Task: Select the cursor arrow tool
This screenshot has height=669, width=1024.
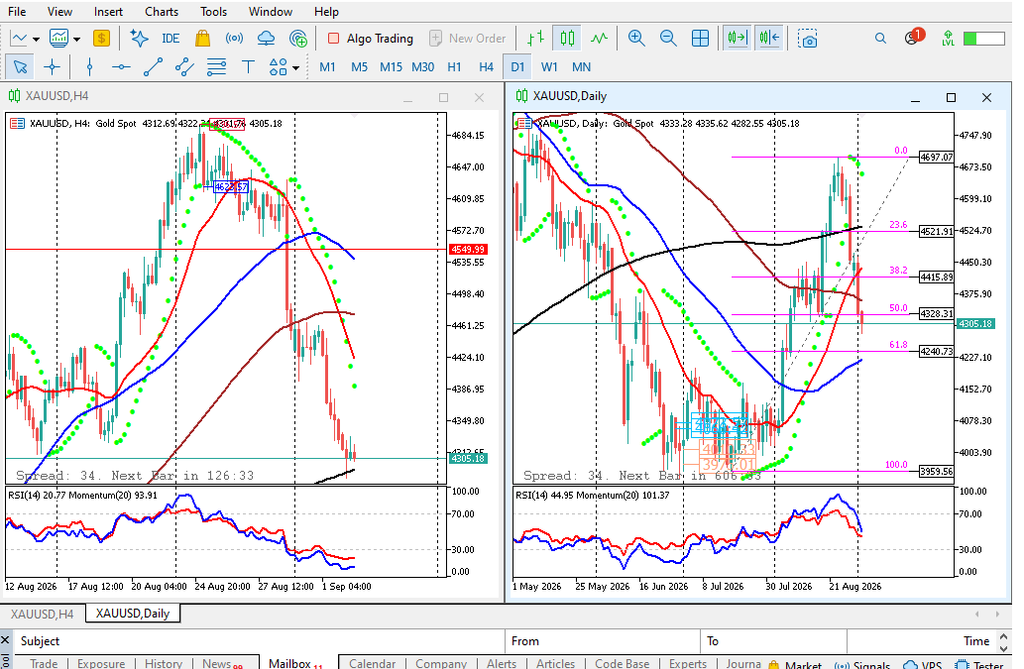Action: pos(20,67)
